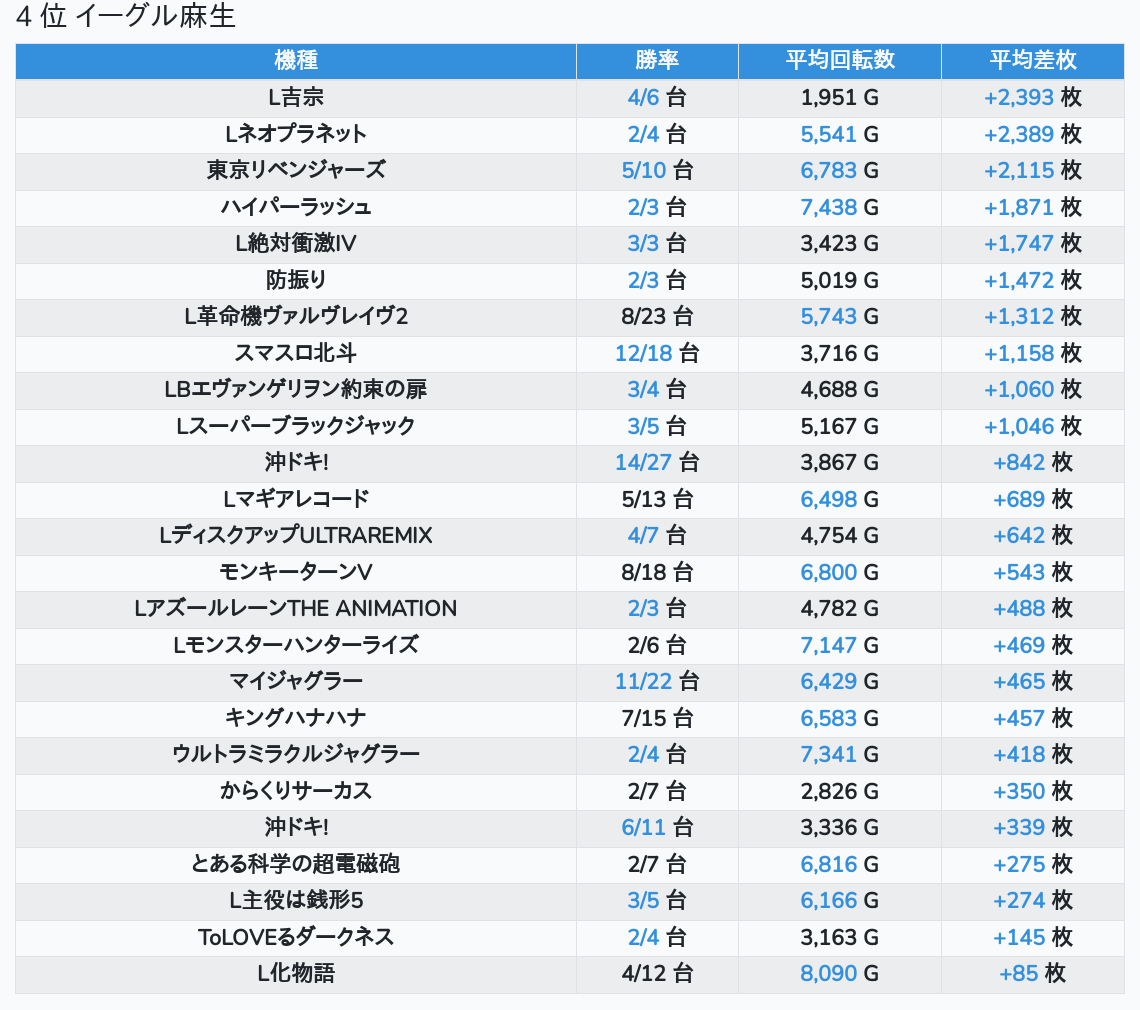Screen dimensions: 1140x1010
Task: Click the 11/22 台 win rate for マイジャグラー
Action: [x=657, y=681]
